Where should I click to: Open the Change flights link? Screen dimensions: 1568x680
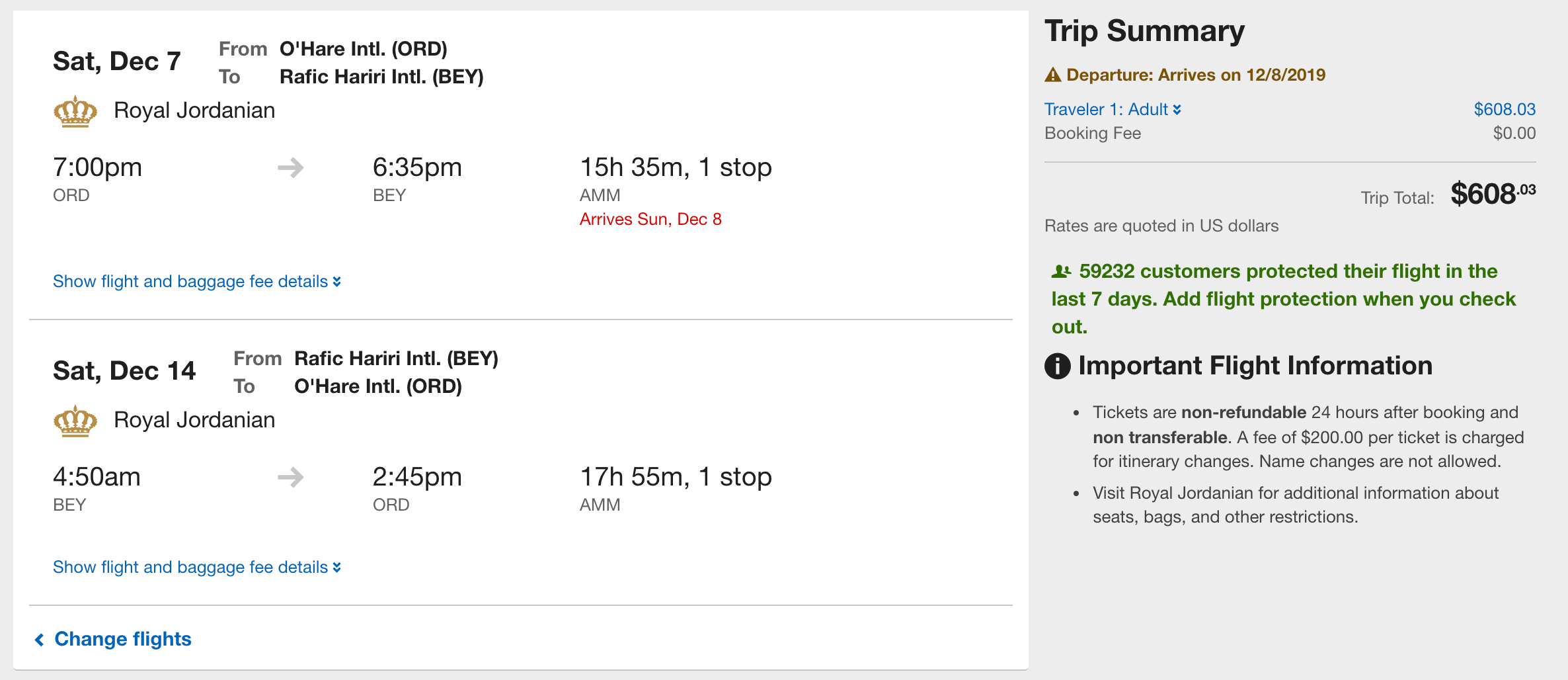pos(123,639)
